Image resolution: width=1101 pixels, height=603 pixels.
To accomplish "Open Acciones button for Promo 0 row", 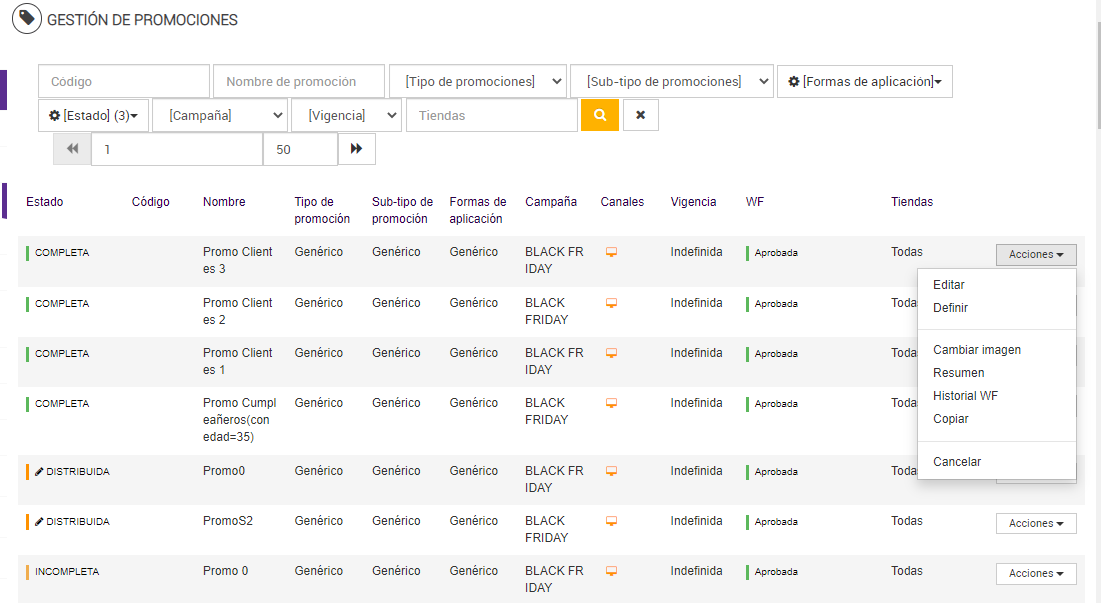I will click(1035, 573).
